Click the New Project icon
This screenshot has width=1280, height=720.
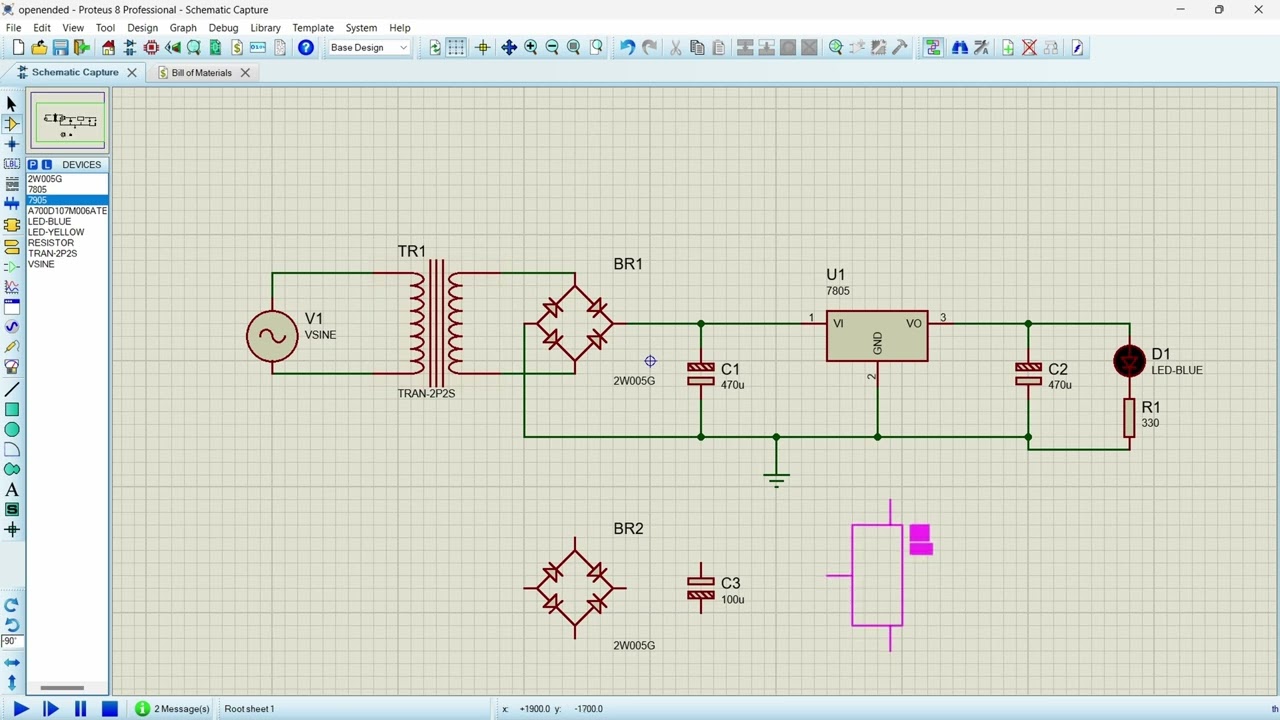tap(17, 47)
